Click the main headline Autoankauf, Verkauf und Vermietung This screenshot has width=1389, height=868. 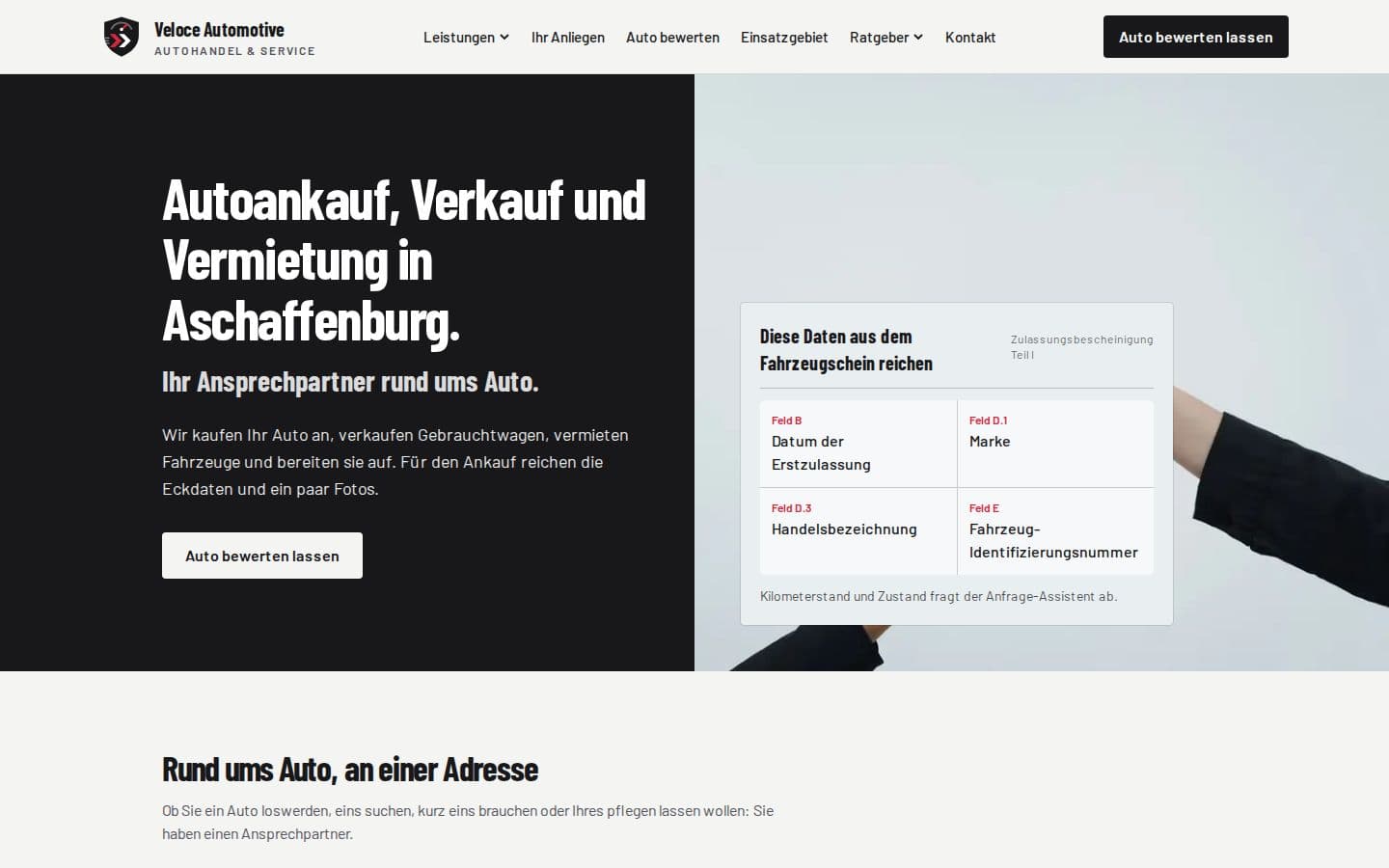pos(405,259)
